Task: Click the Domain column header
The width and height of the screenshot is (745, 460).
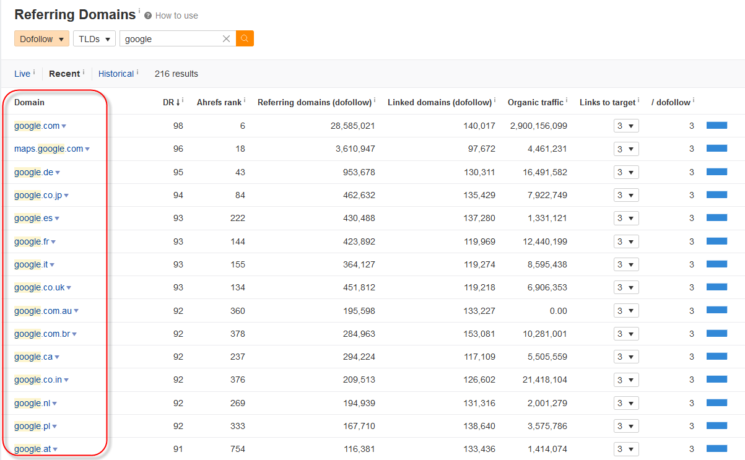Action: 29,102
